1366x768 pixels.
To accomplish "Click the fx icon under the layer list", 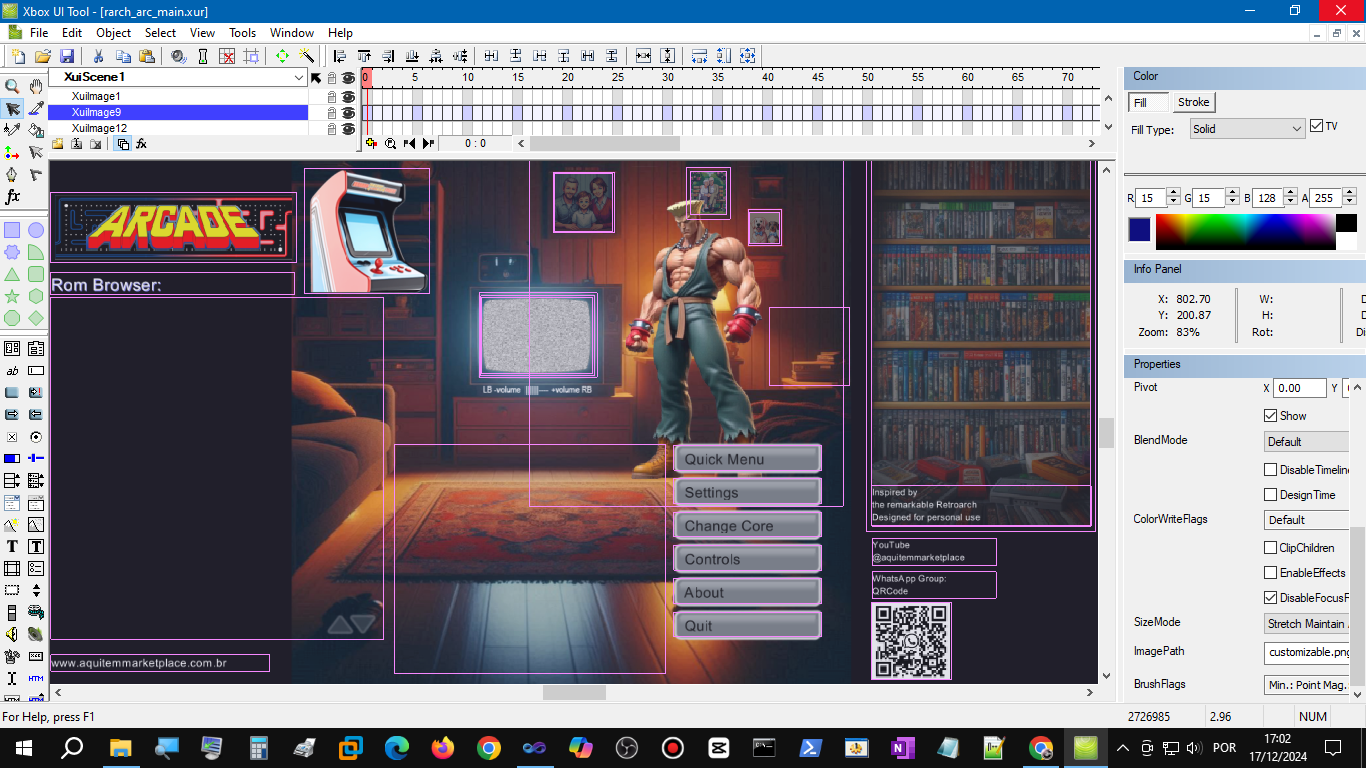I will [x=142, y=144].
